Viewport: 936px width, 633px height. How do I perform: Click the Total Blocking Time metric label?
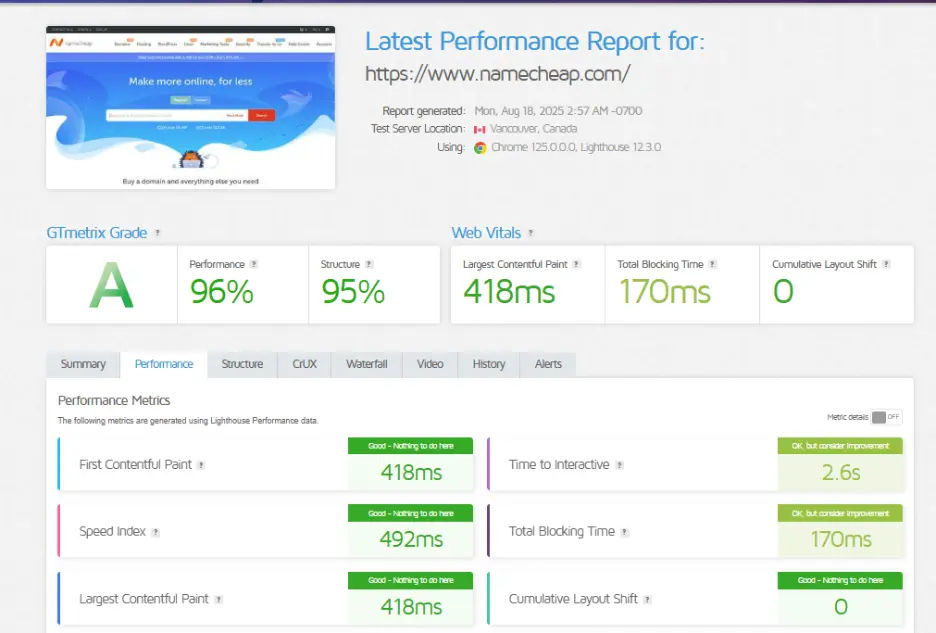coord(562,531)
